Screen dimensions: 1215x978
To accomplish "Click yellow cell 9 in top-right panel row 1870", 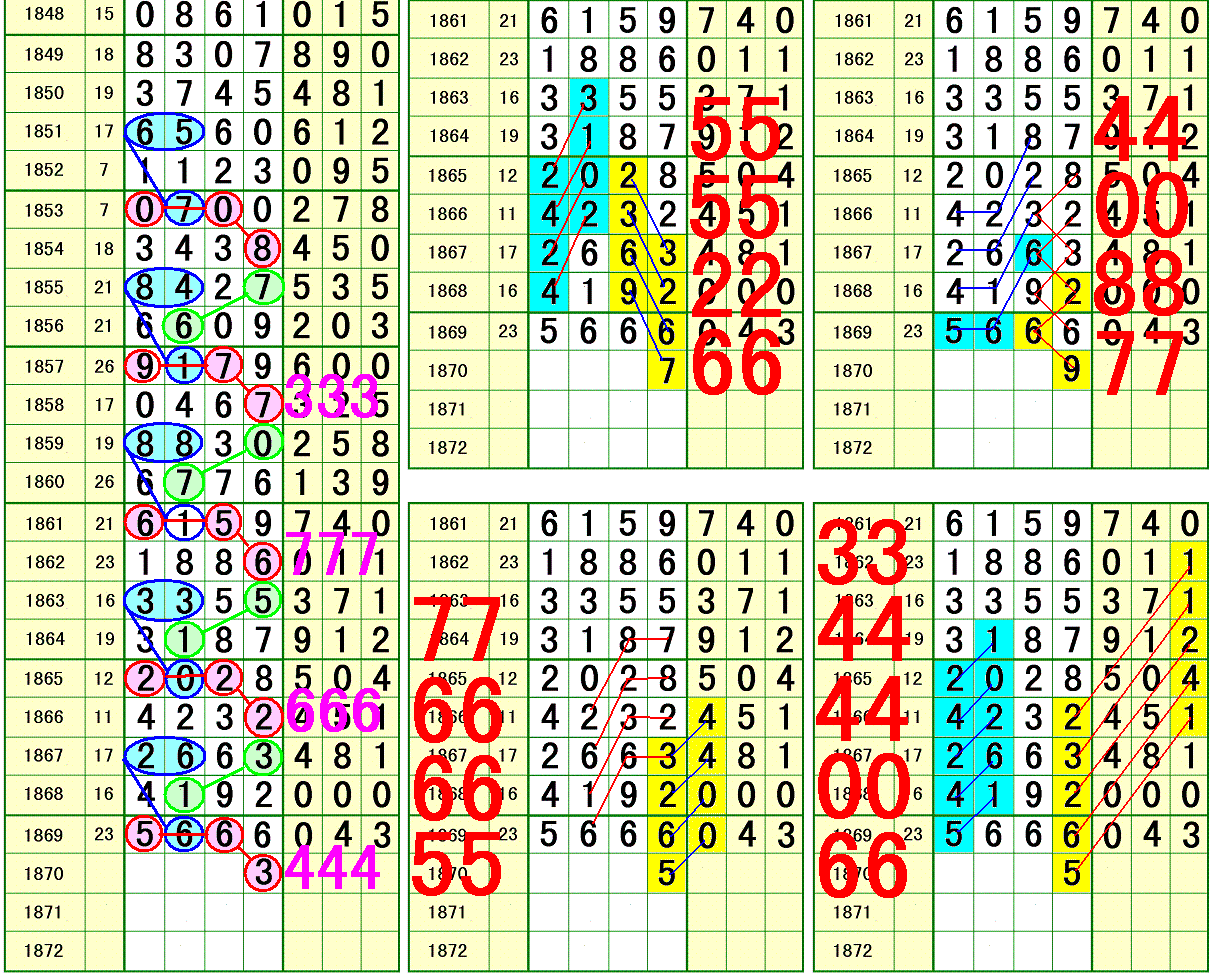I will (x=1071, y=371).
